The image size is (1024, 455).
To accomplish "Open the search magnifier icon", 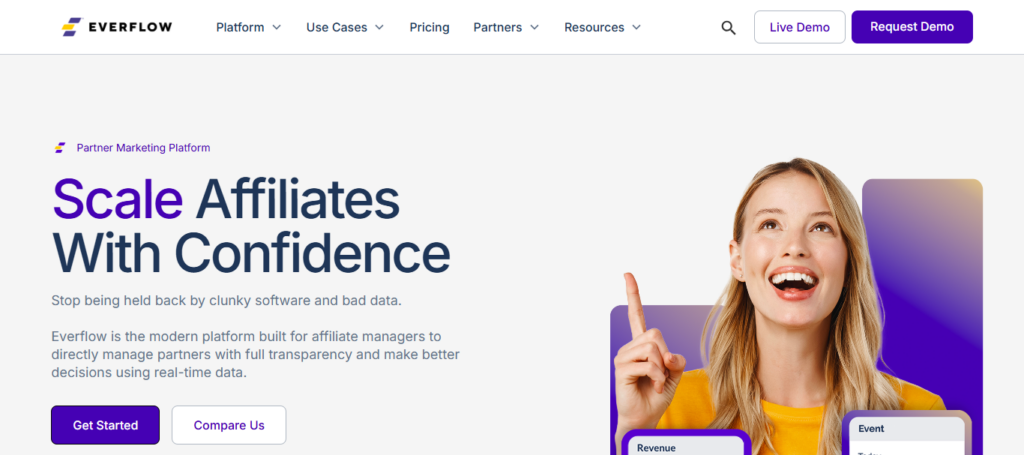I will [728, 27].
